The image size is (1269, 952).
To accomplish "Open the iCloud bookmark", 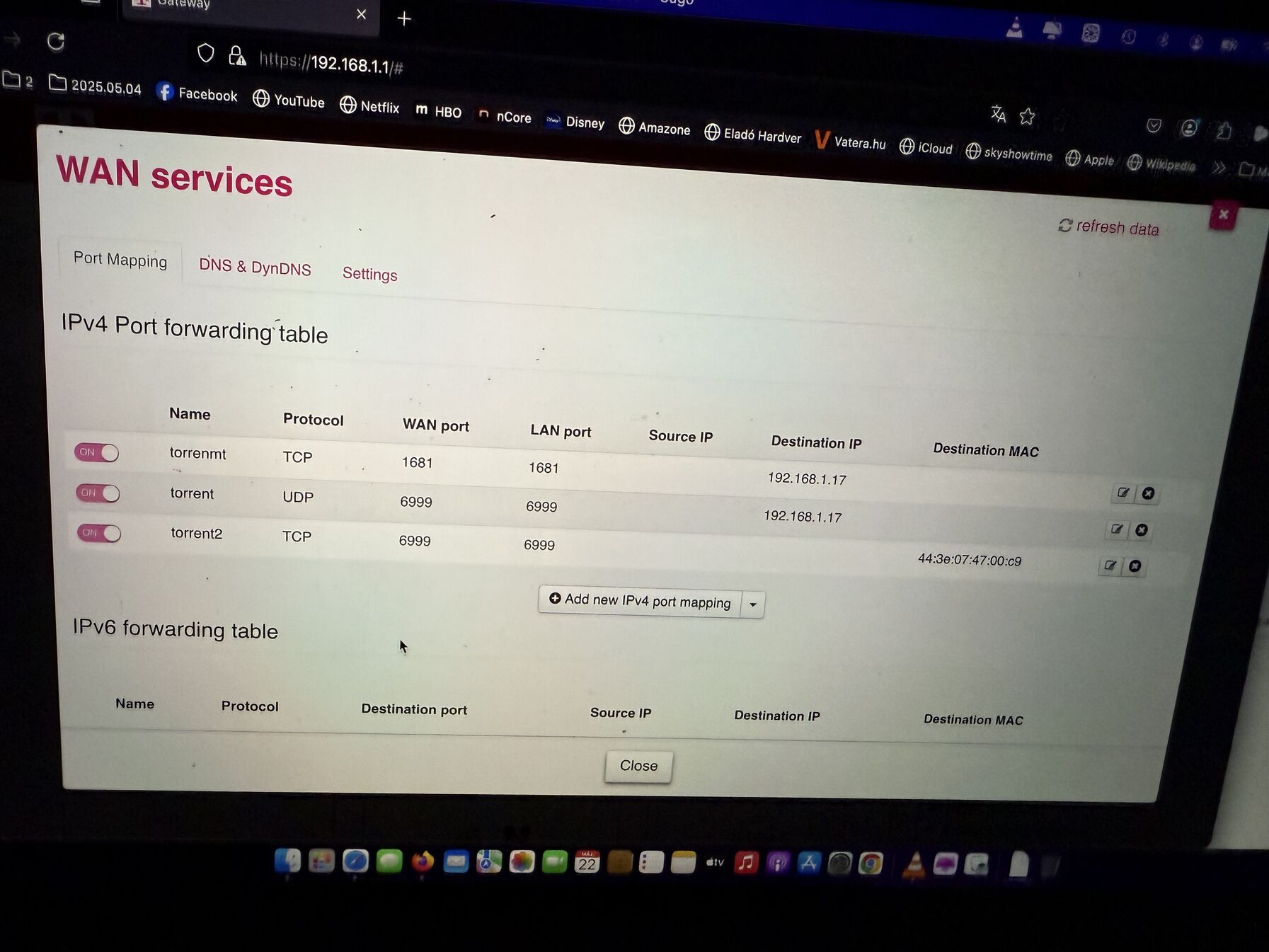I will tap(926, 147).
